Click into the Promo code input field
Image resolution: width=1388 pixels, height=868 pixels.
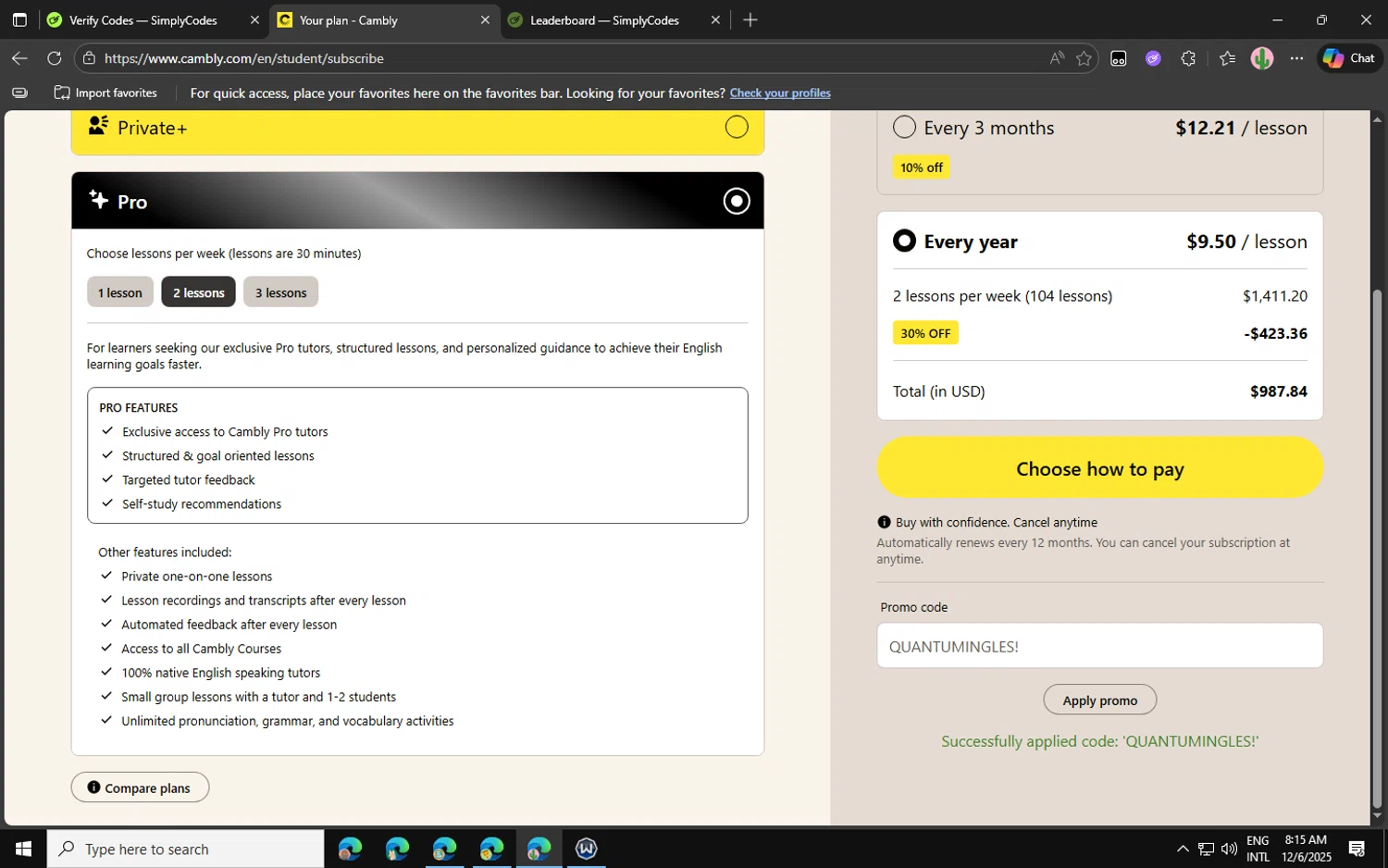1099,646
